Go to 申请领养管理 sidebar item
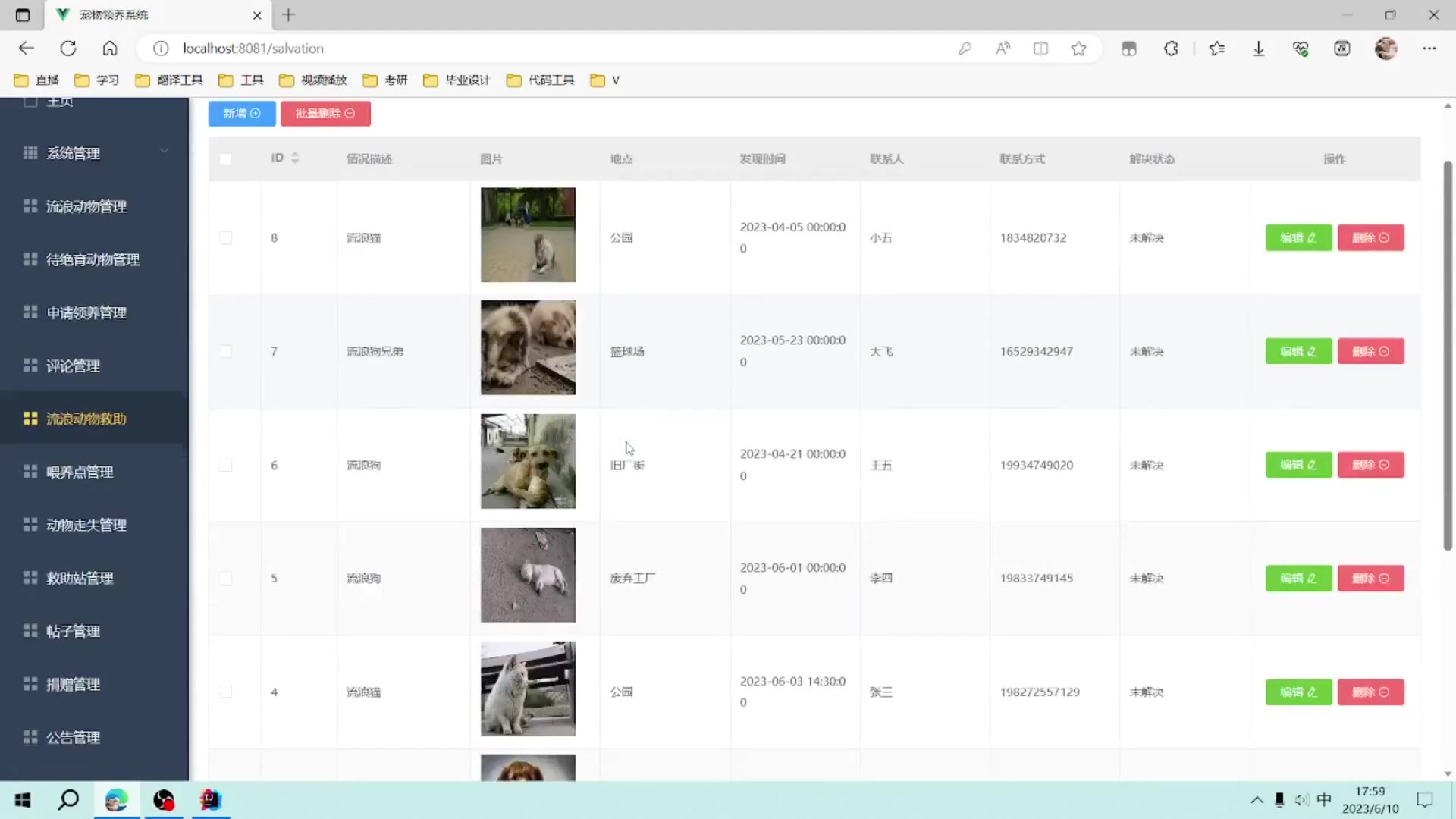 tap(86, 312)
